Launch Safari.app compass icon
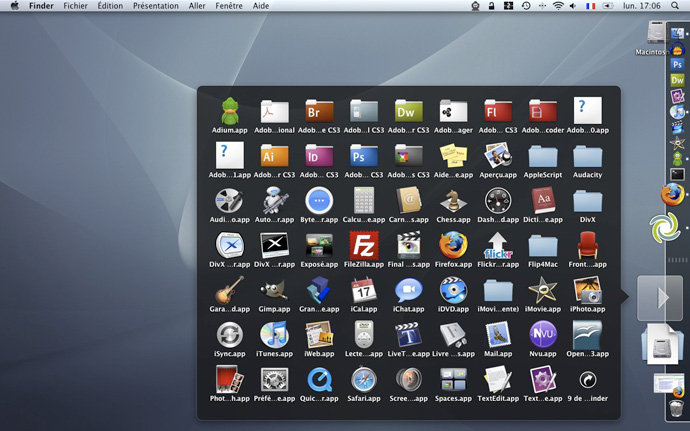 point(363,379)
